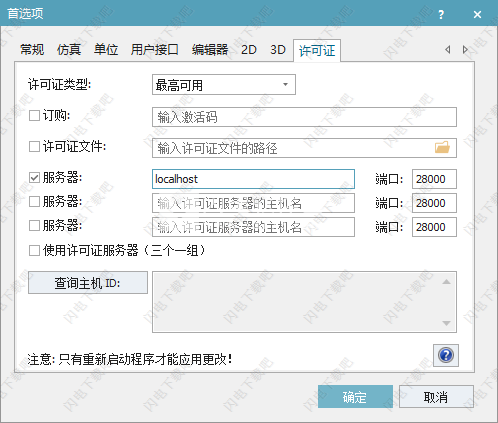Click up arrow in host ID box
The image size is (498, 423).
pyautogui.click(x=446, y=282)
